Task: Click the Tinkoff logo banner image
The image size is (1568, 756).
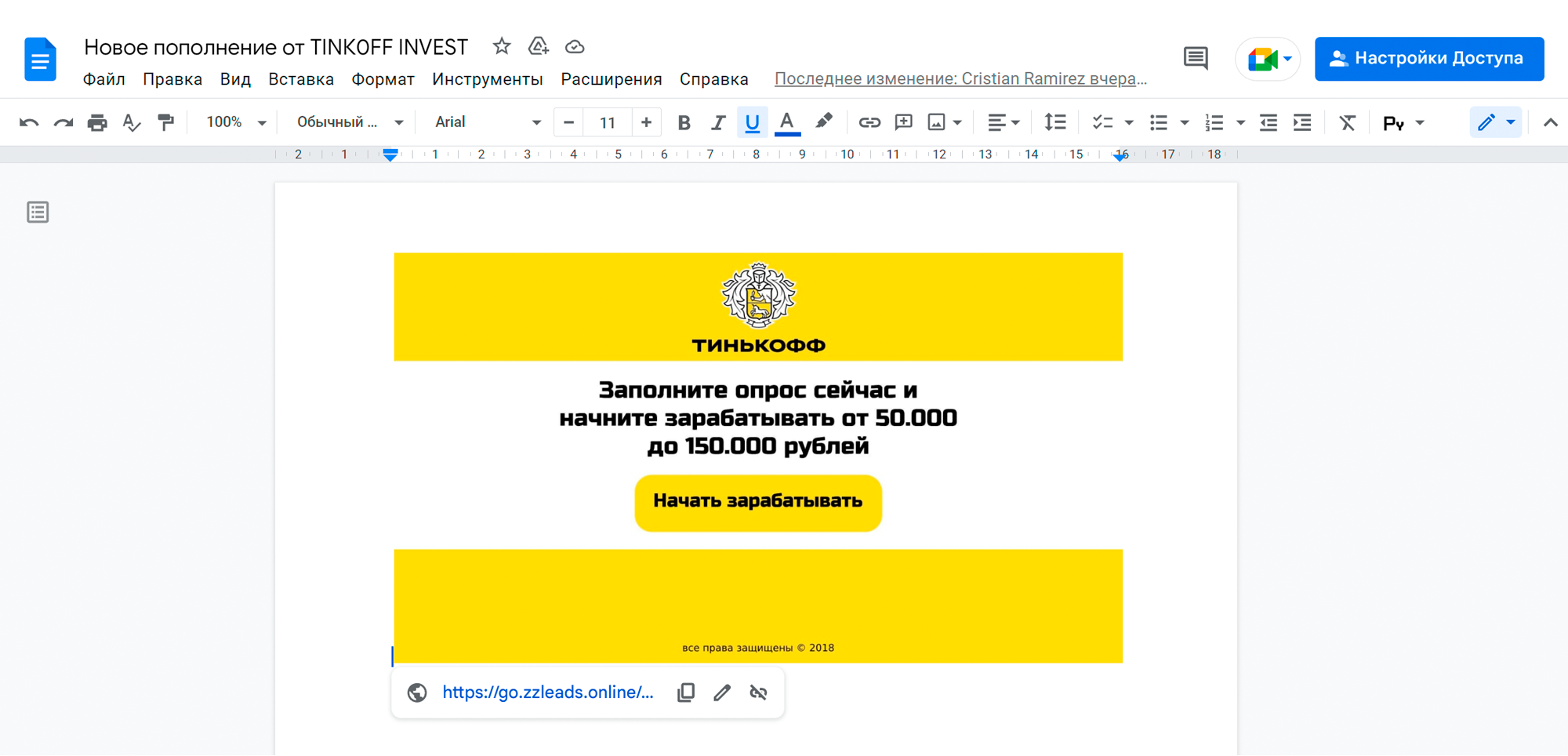Action: click(758, 307)
